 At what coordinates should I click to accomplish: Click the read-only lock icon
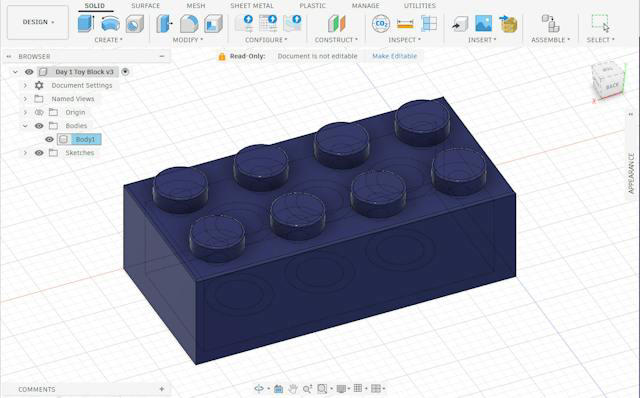pyautogui.click(x=222, y=56)
